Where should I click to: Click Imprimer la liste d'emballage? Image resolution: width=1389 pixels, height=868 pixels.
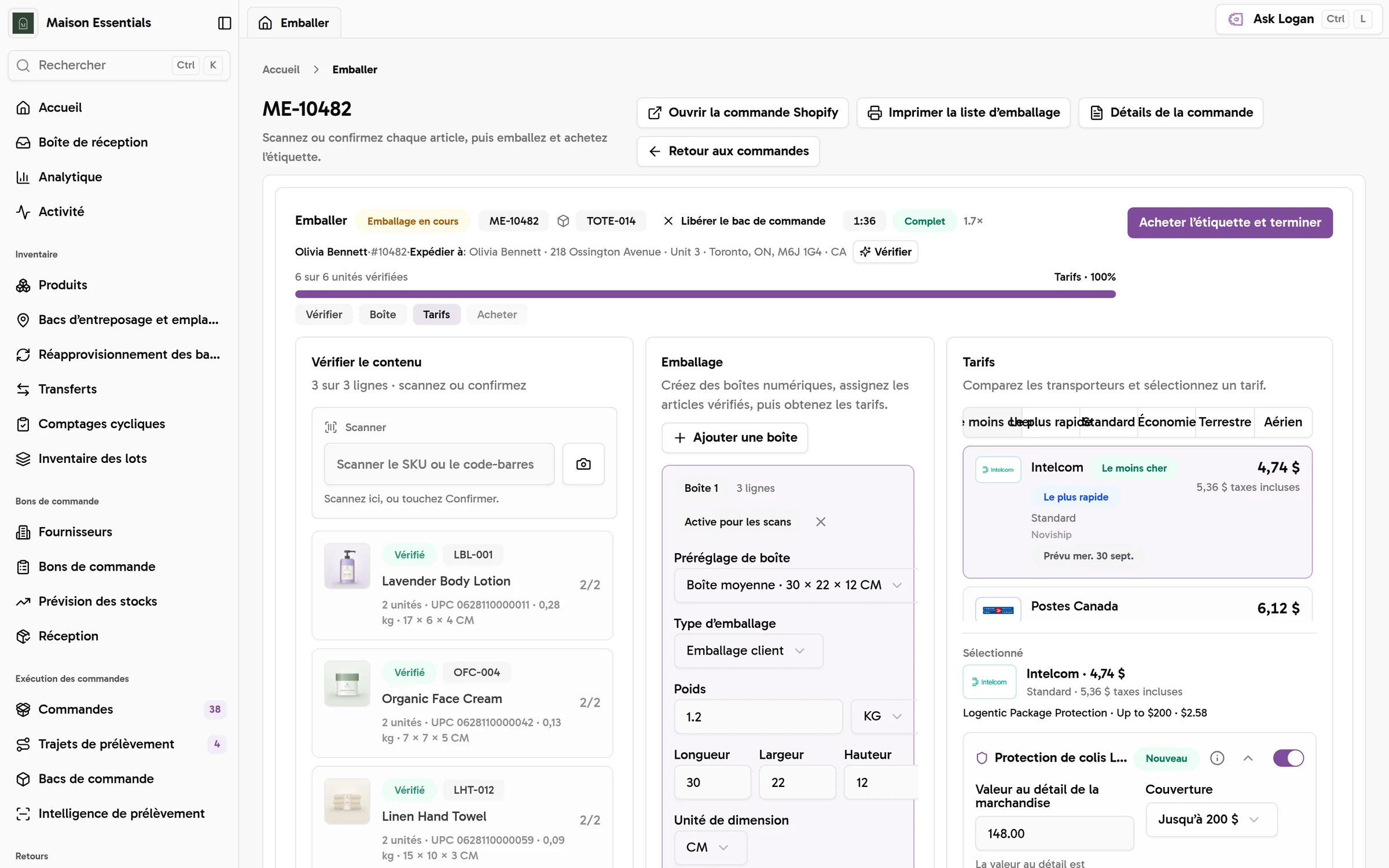pyautogui.click(x=963, y=113)
